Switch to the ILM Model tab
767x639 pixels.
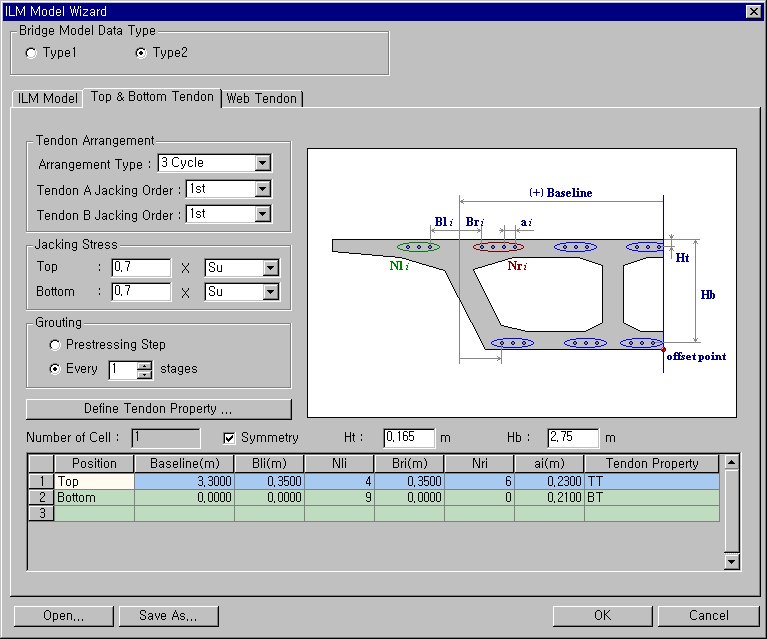47,98
